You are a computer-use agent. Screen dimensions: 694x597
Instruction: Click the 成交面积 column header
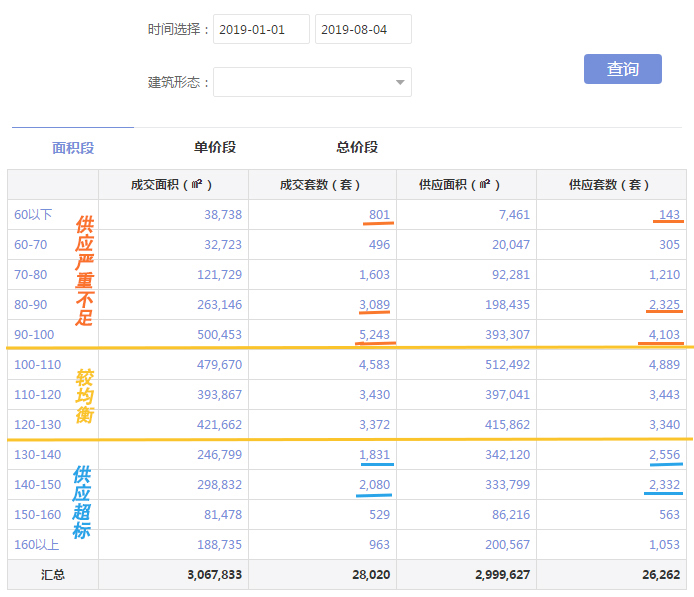point(172,185)
